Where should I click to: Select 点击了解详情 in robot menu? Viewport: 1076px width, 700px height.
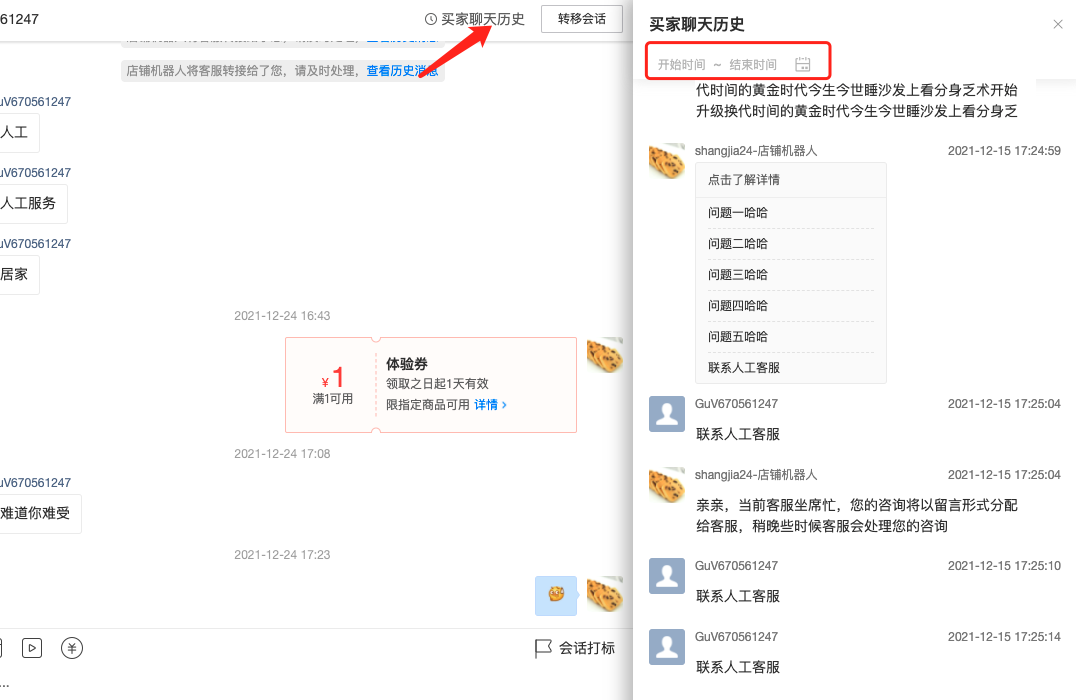[744, 180]
